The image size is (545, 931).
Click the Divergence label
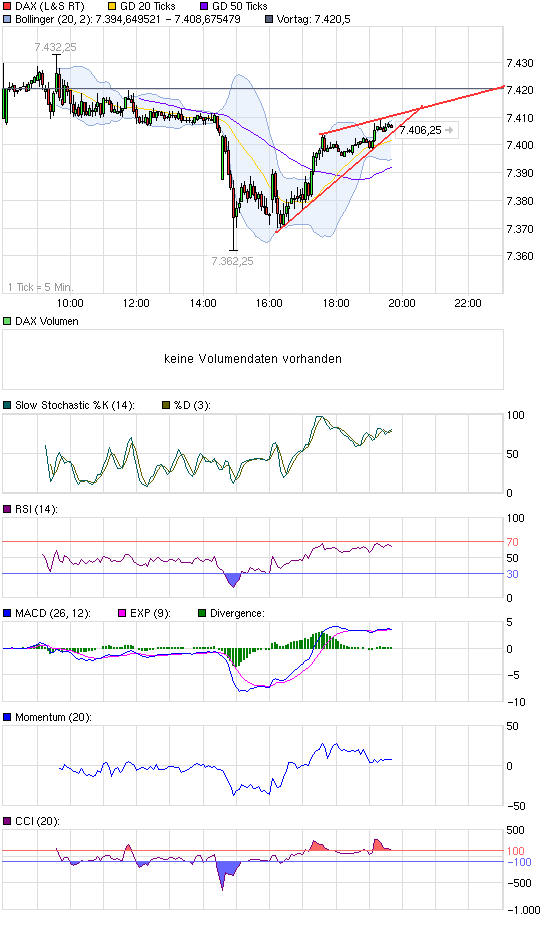237,613
